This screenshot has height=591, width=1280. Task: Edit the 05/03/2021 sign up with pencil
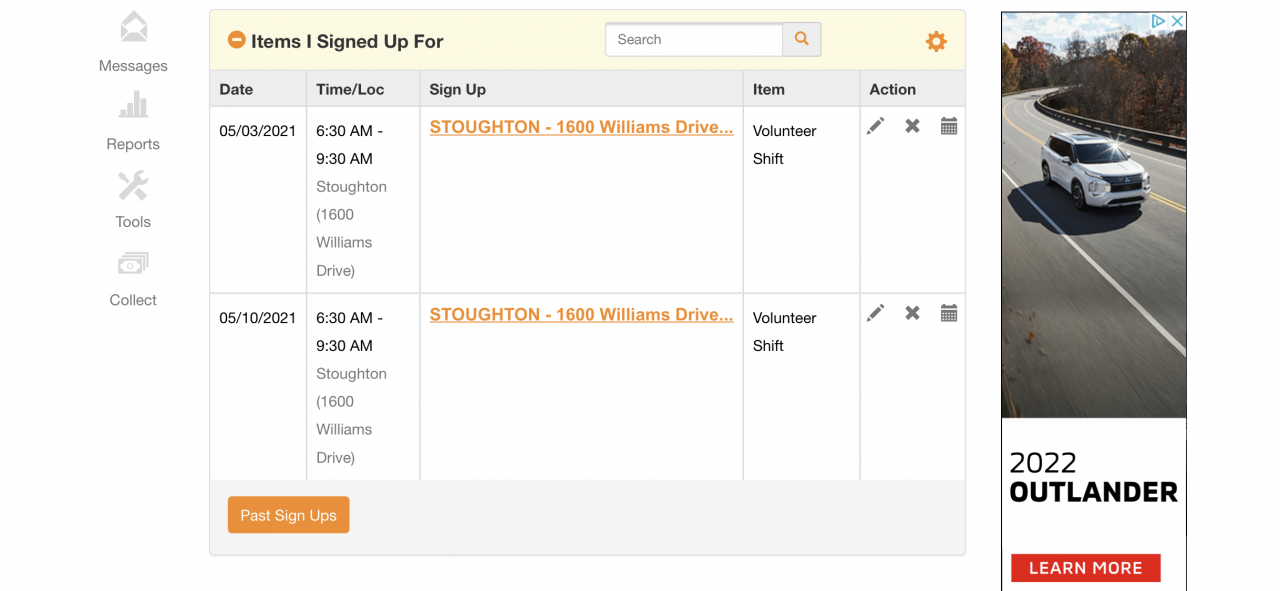coord(876,126)
